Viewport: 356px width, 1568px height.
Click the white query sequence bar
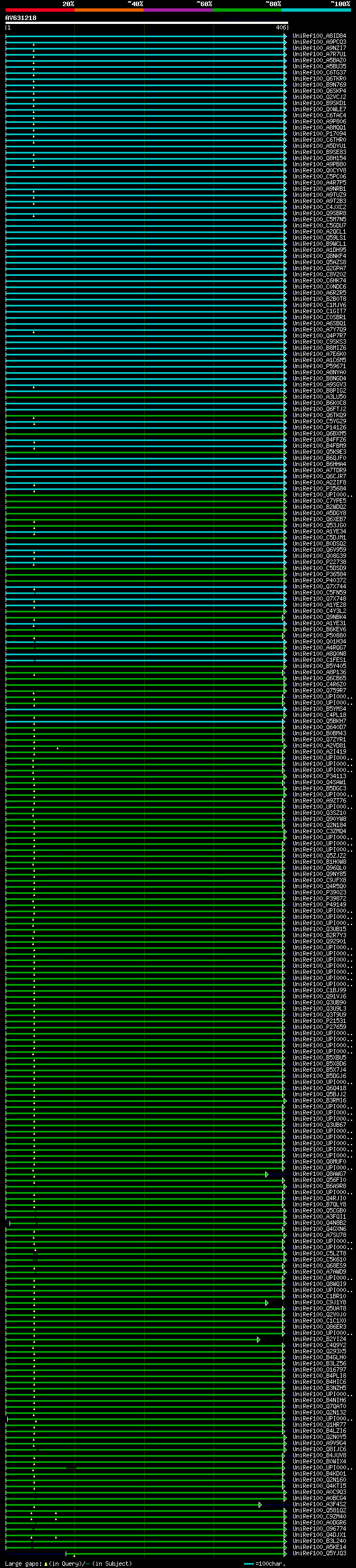click(x=146, y=22)
